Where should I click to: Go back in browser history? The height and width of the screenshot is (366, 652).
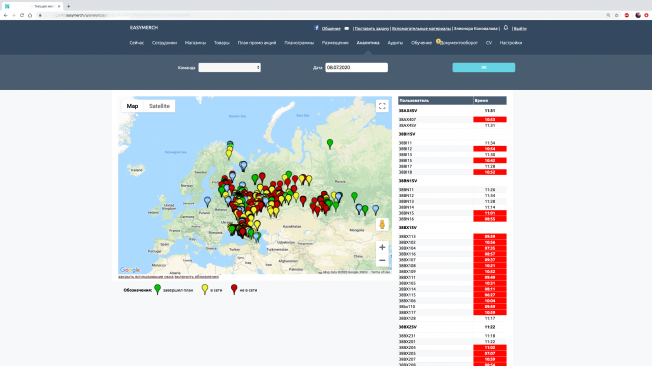tap(5, 15)
